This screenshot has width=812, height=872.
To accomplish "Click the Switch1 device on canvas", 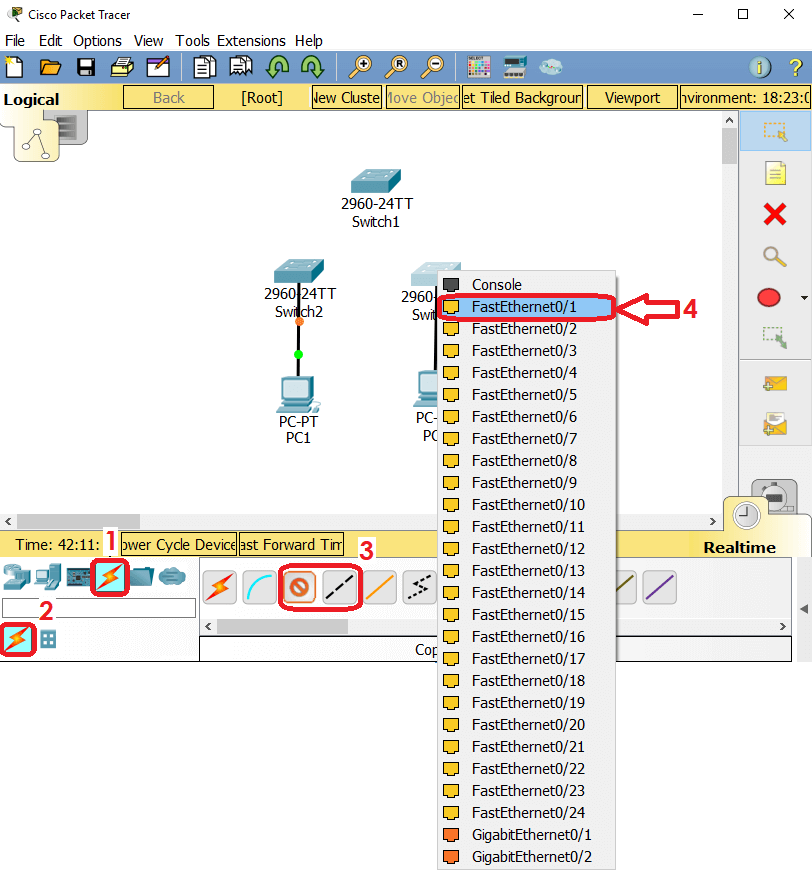I will pyautogui.click(x=376, y=181).
